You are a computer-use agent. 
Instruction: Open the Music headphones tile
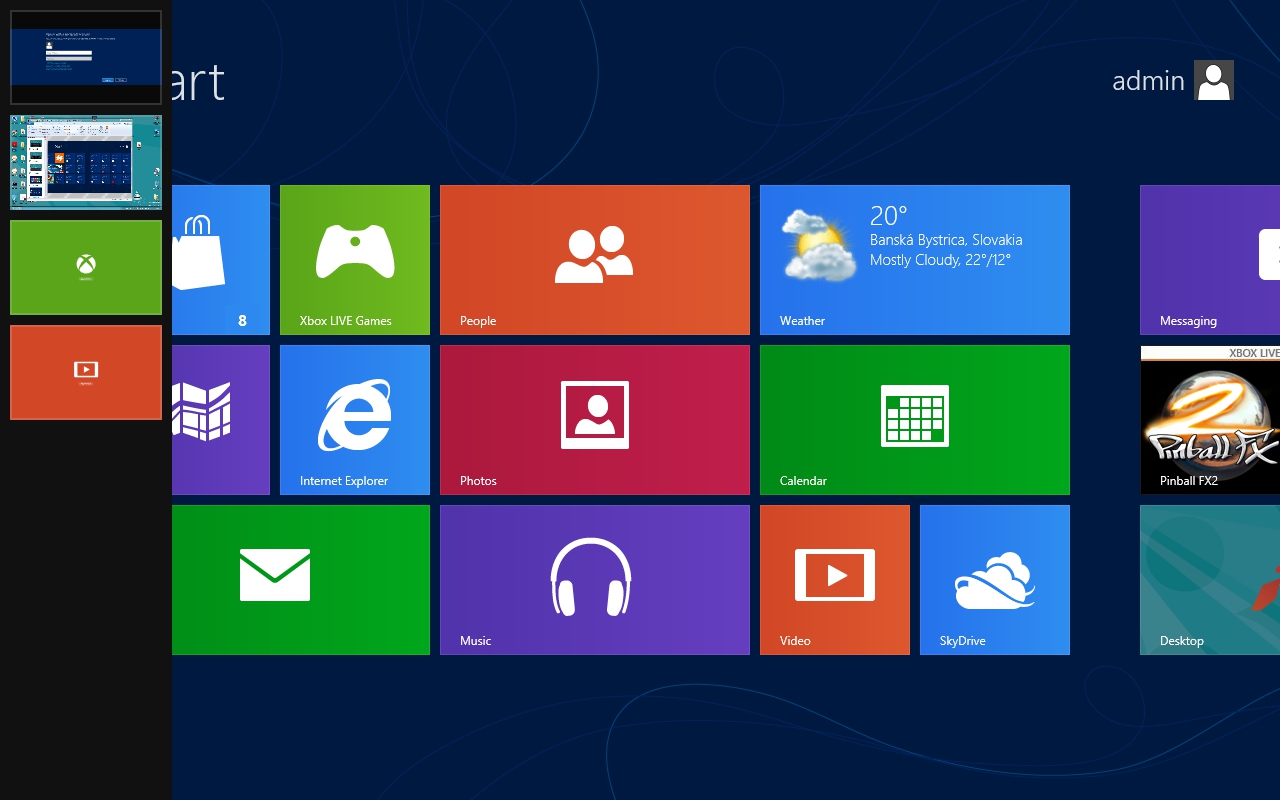595,580
